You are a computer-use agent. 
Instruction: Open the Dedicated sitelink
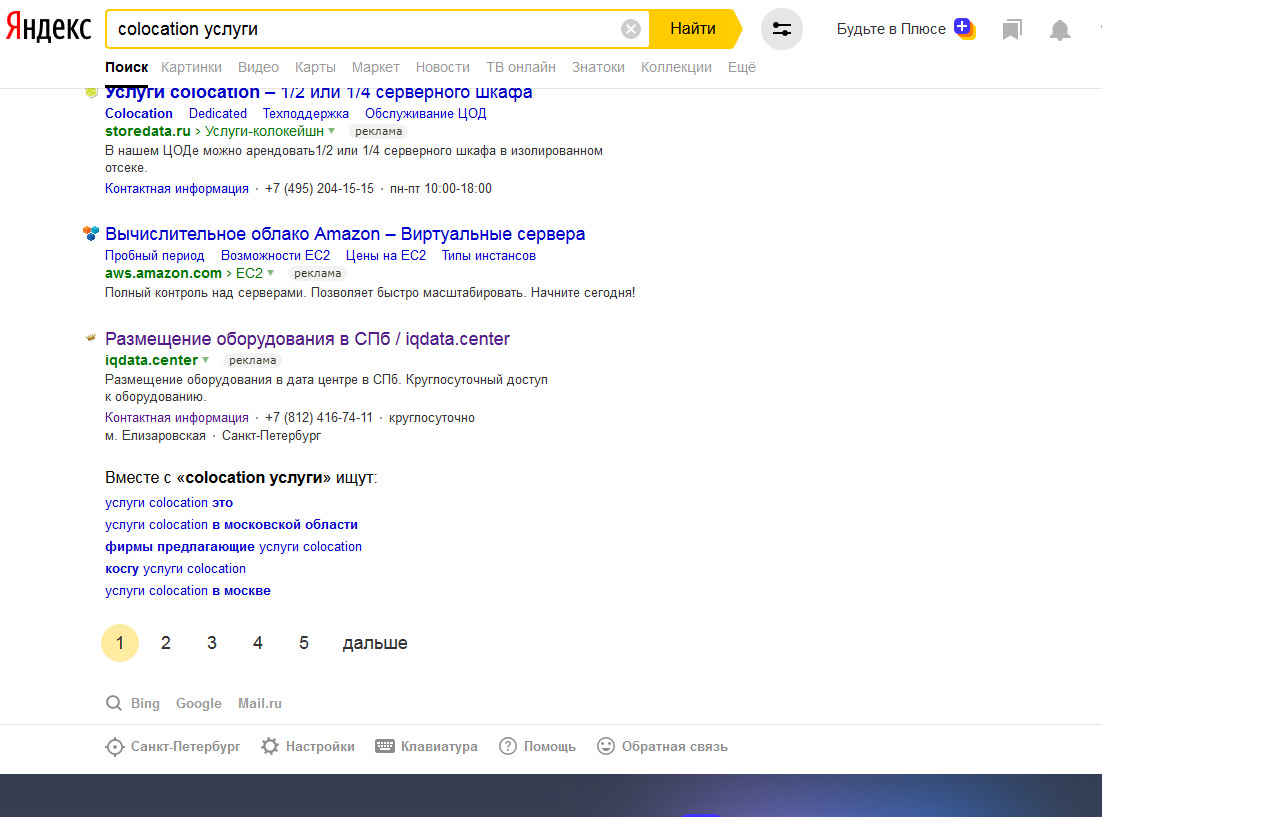pyautogui.click(x=218, y=113)
